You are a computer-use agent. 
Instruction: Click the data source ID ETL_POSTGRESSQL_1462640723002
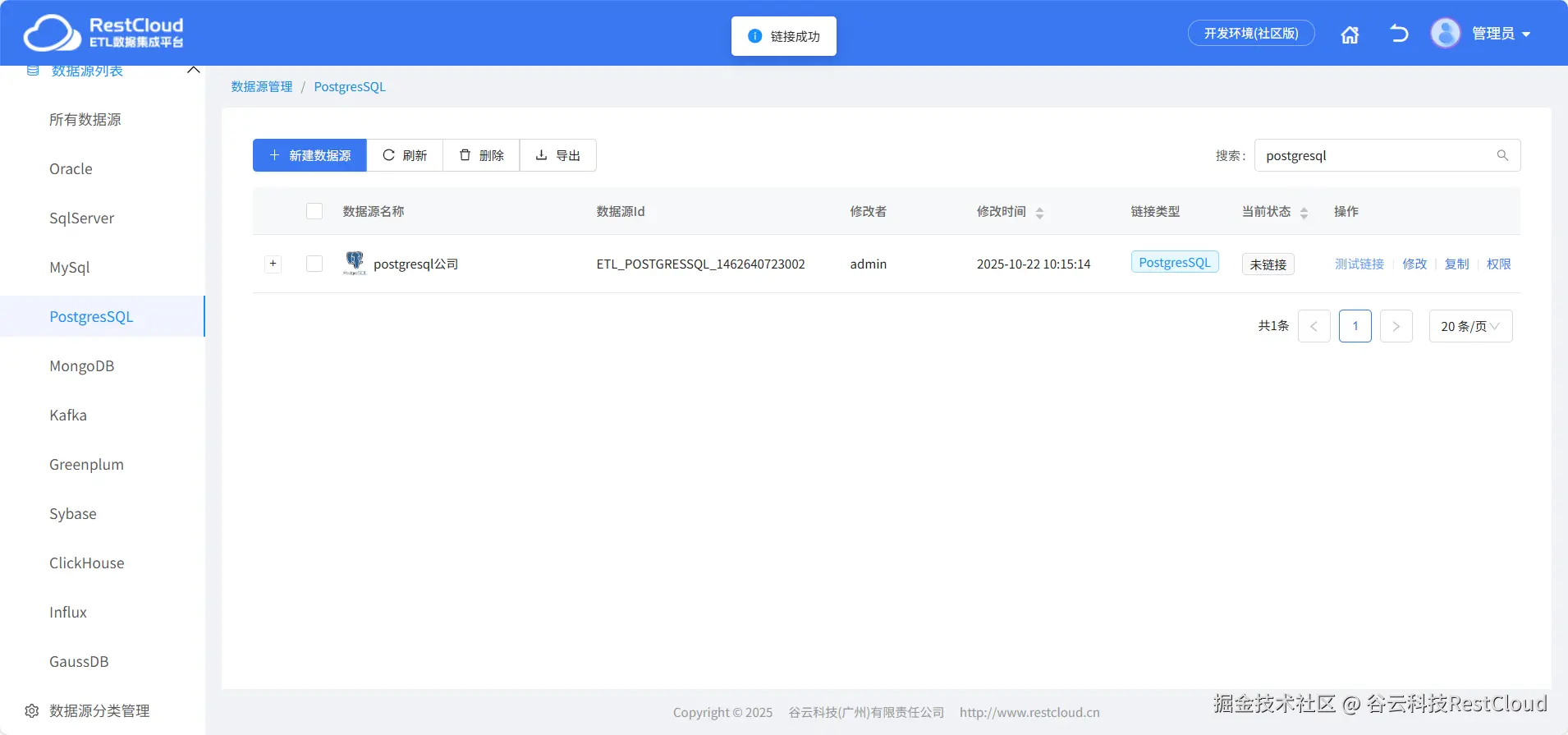pyautogui.click(x=701, y=264)
